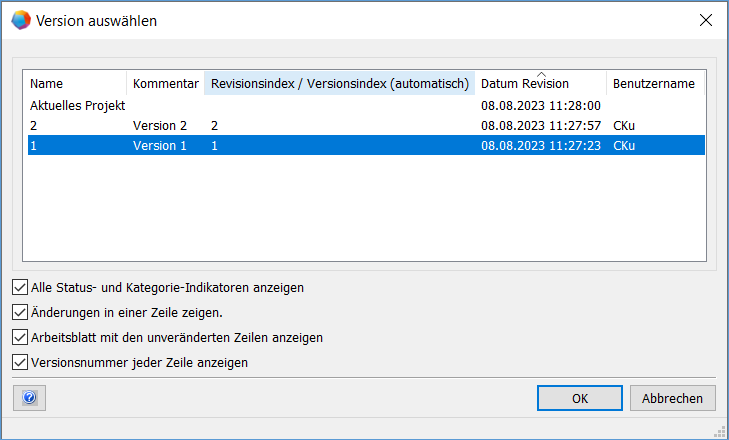Image resolution: width=729 pixels, height=440 pixels.
Task: Click date 08.08.2023 11:27:57 cell
Action: tap(540, 125)
